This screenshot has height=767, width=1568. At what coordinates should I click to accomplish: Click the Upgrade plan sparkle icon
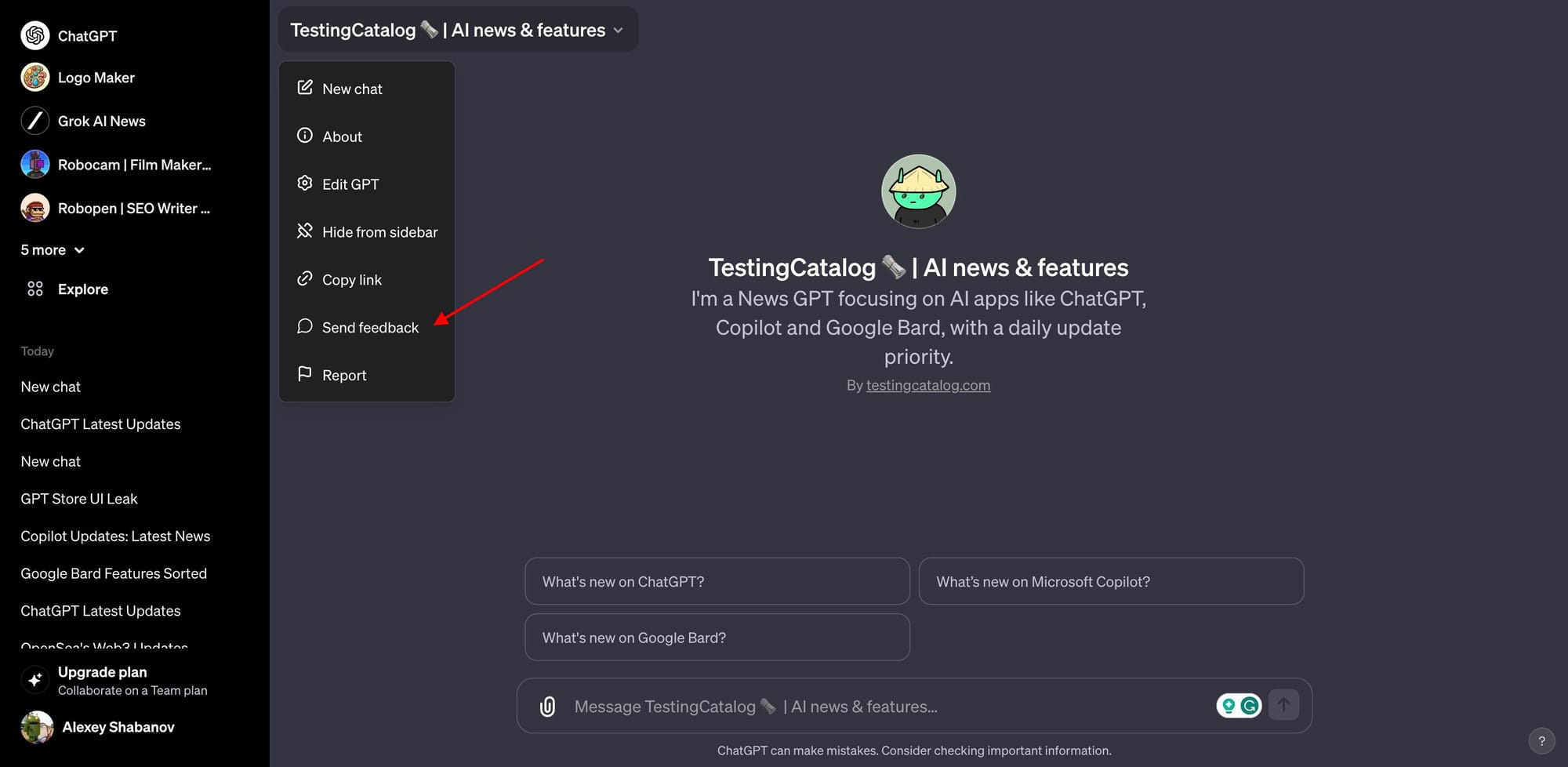[x=35, y=680]
